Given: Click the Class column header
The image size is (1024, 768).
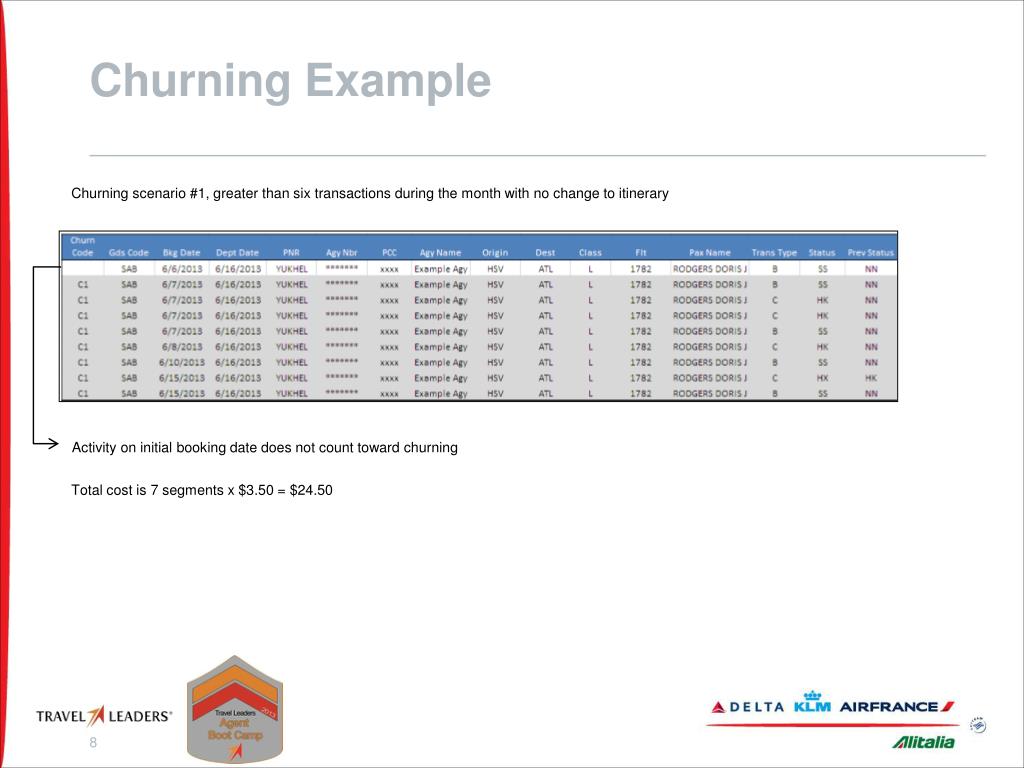Looking at the screenshot, I should tap(592, 253).
